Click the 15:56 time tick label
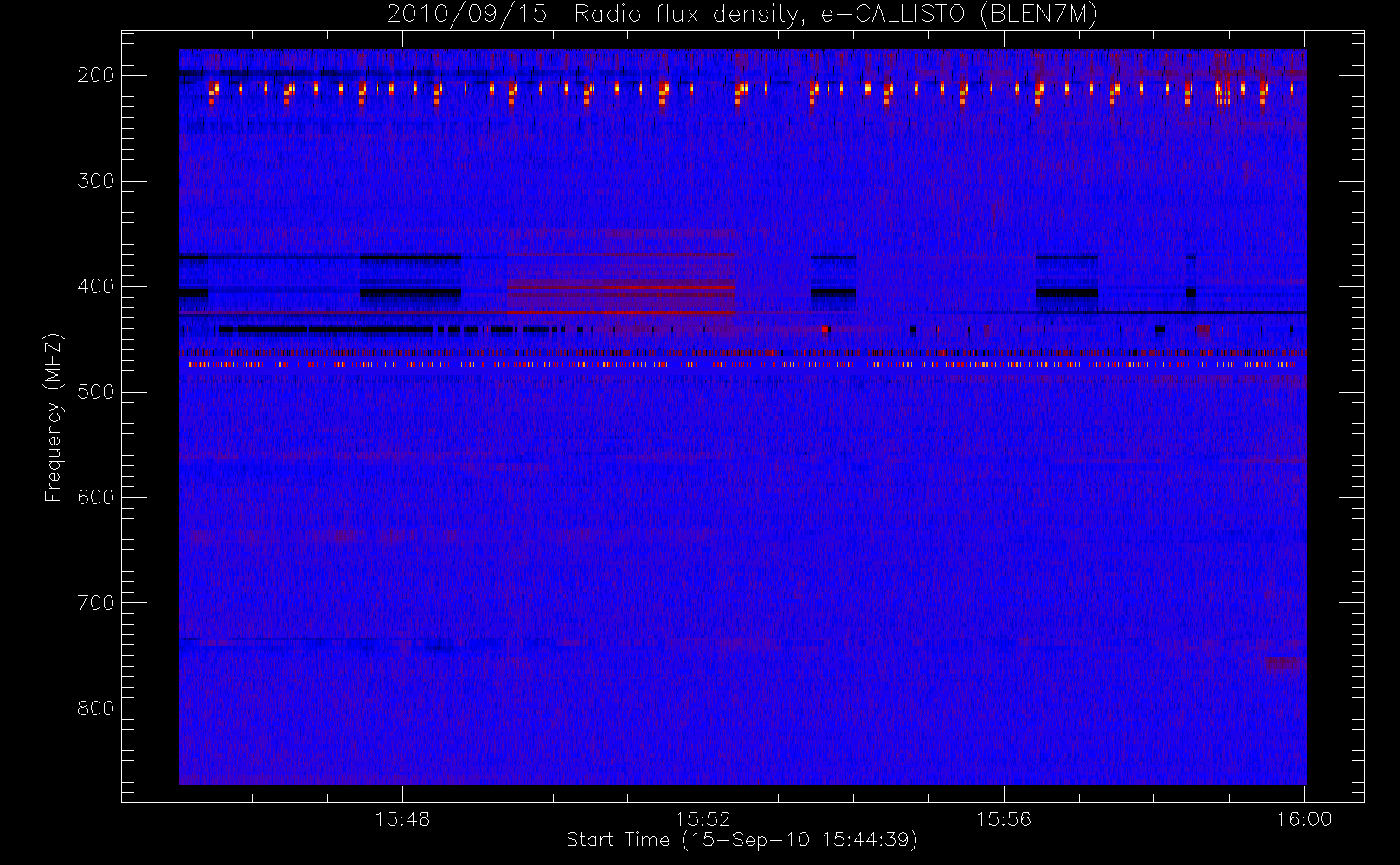 point(1004,819)
